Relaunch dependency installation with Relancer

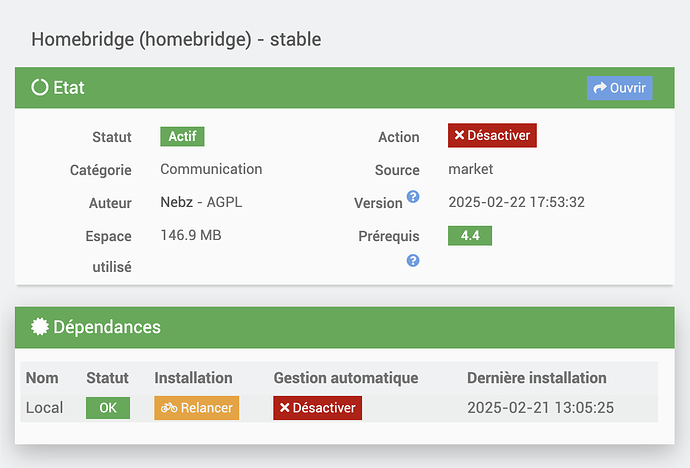196,408
